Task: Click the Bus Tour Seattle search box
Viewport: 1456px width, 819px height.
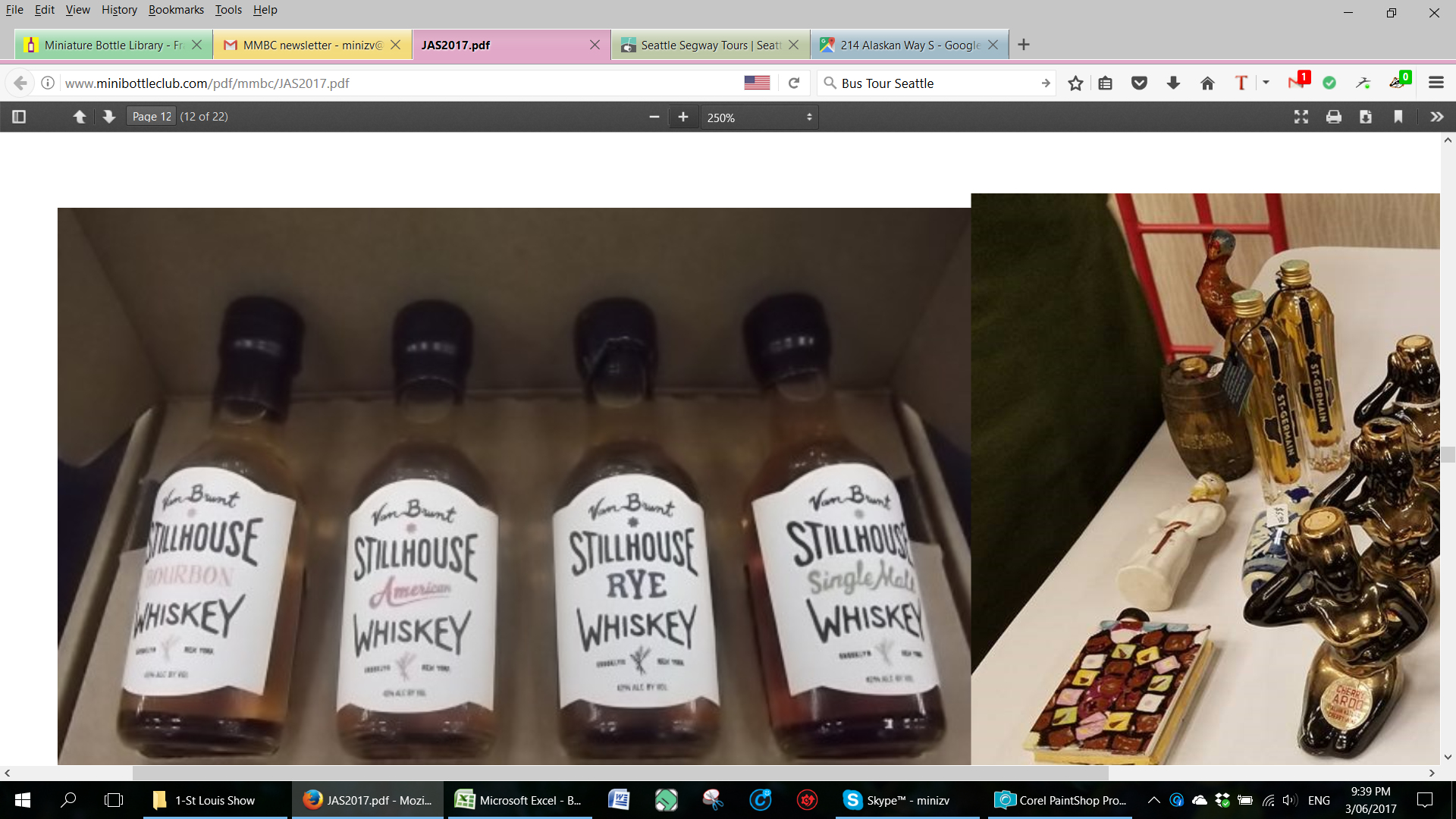Action: 937,83
